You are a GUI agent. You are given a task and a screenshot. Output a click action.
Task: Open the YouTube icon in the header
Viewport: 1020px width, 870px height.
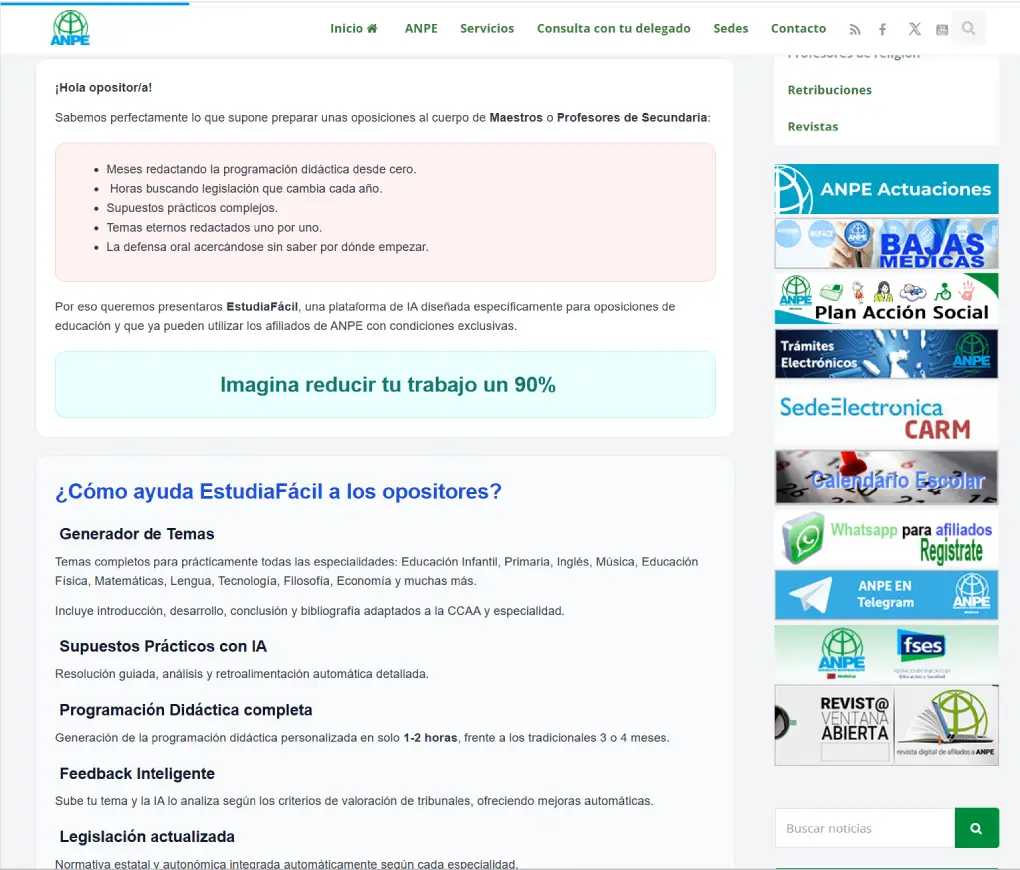click(942, 29)
